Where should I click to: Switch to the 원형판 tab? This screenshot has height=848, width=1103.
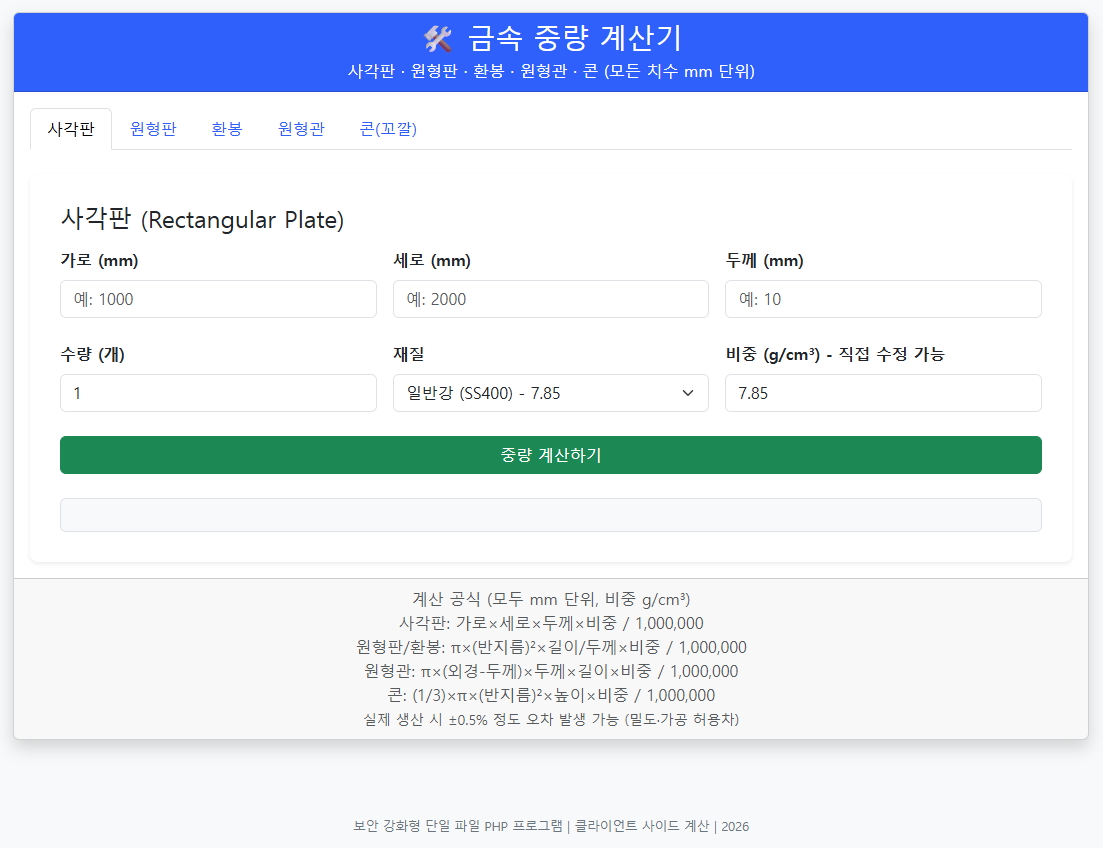pyautogui.click(x=153, y=129)
